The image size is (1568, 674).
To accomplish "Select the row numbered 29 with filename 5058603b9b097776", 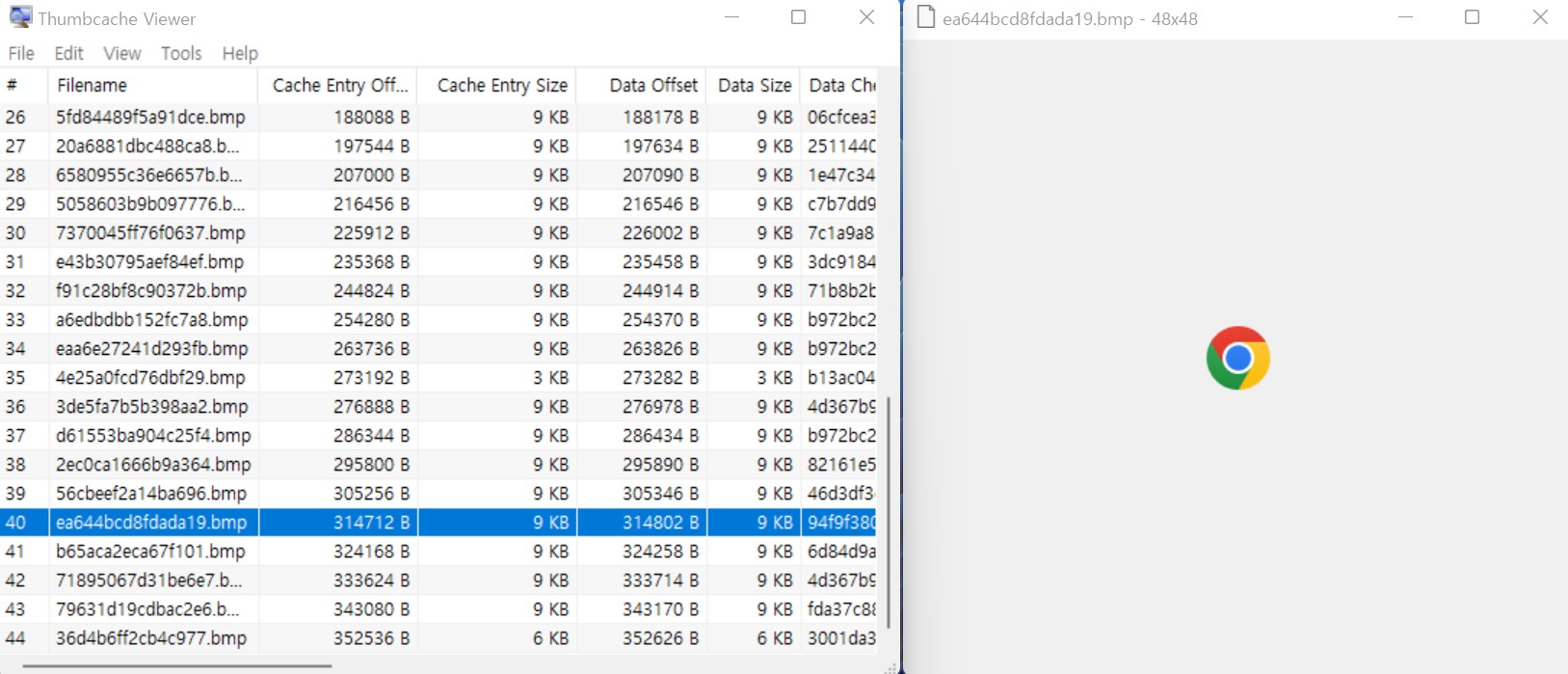I will click(439, 203).
